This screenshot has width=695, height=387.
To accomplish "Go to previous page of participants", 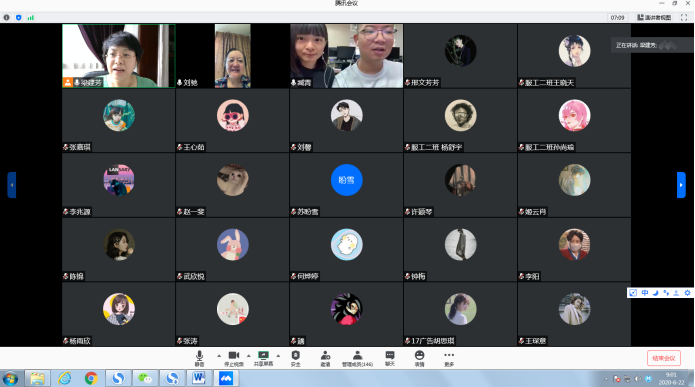I will pos(12,185).
